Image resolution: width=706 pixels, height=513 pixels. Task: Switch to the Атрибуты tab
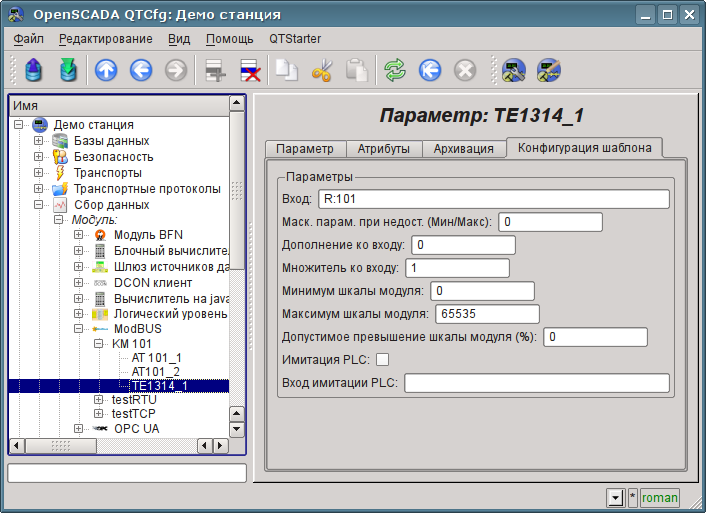coord(383,149)
